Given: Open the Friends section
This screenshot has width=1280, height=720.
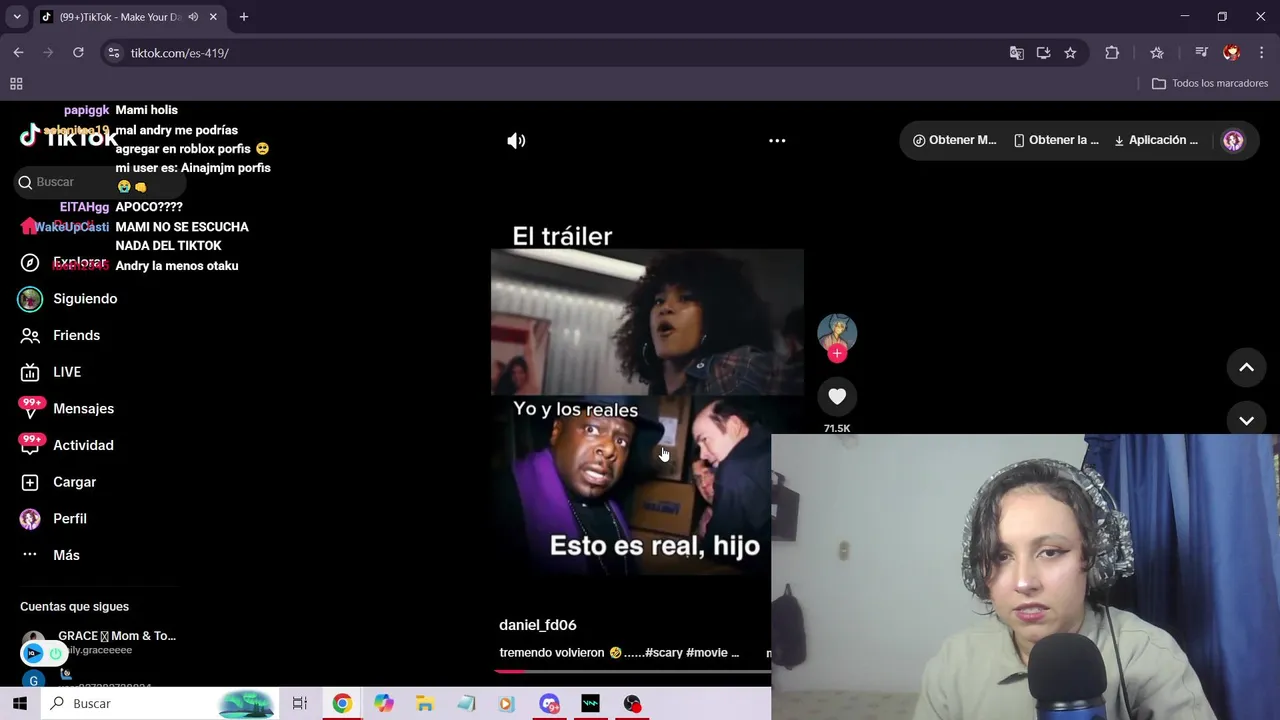Looking at the screenshot, I should 60,335.
